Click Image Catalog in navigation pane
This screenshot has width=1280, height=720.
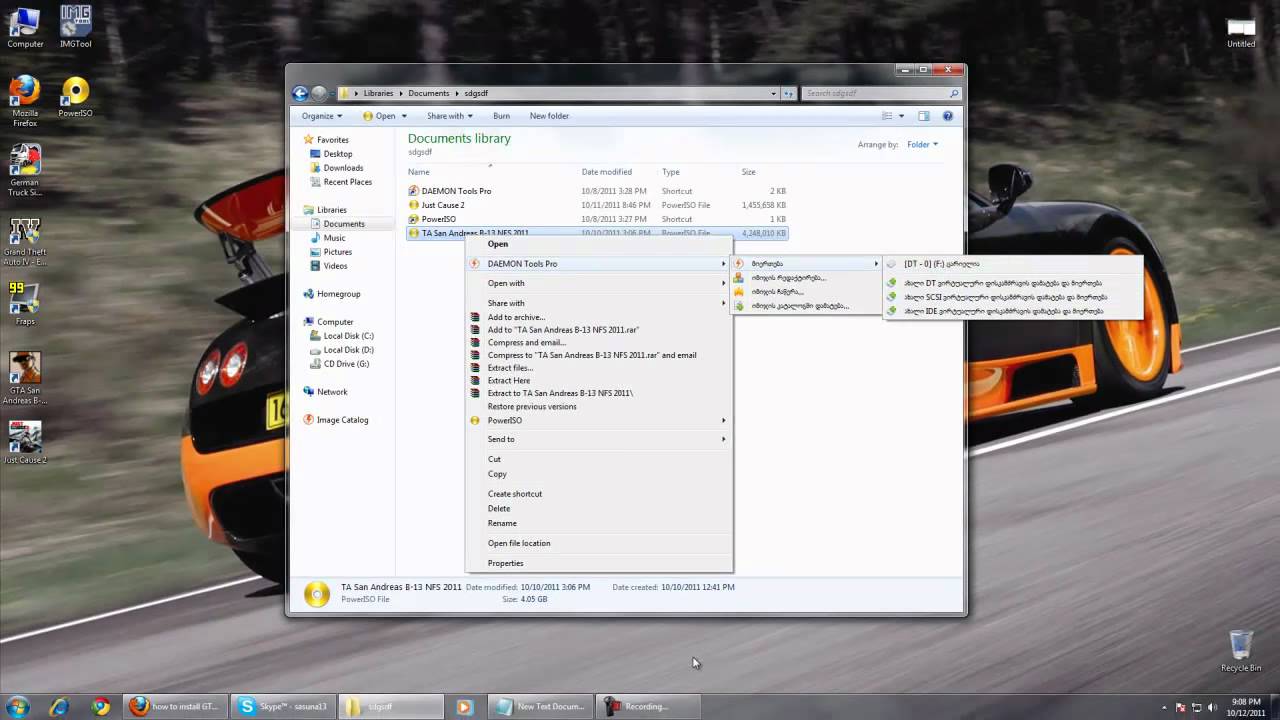pyautogui.click(x=342, y=420)
